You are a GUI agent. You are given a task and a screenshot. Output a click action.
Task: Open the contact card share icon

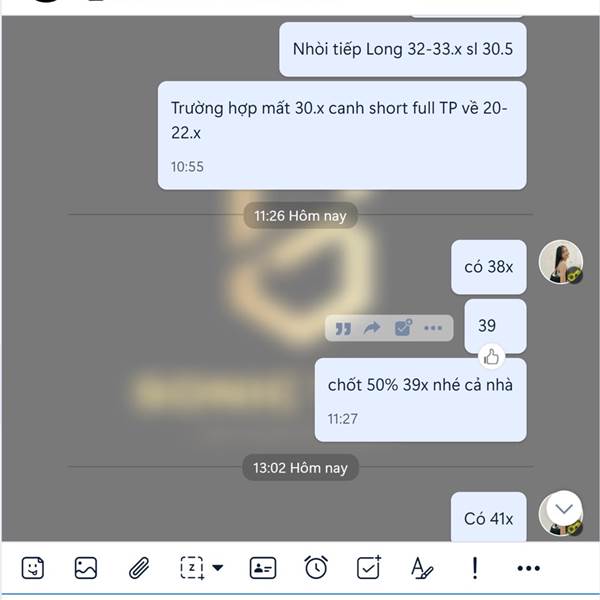tap(262, 568)
